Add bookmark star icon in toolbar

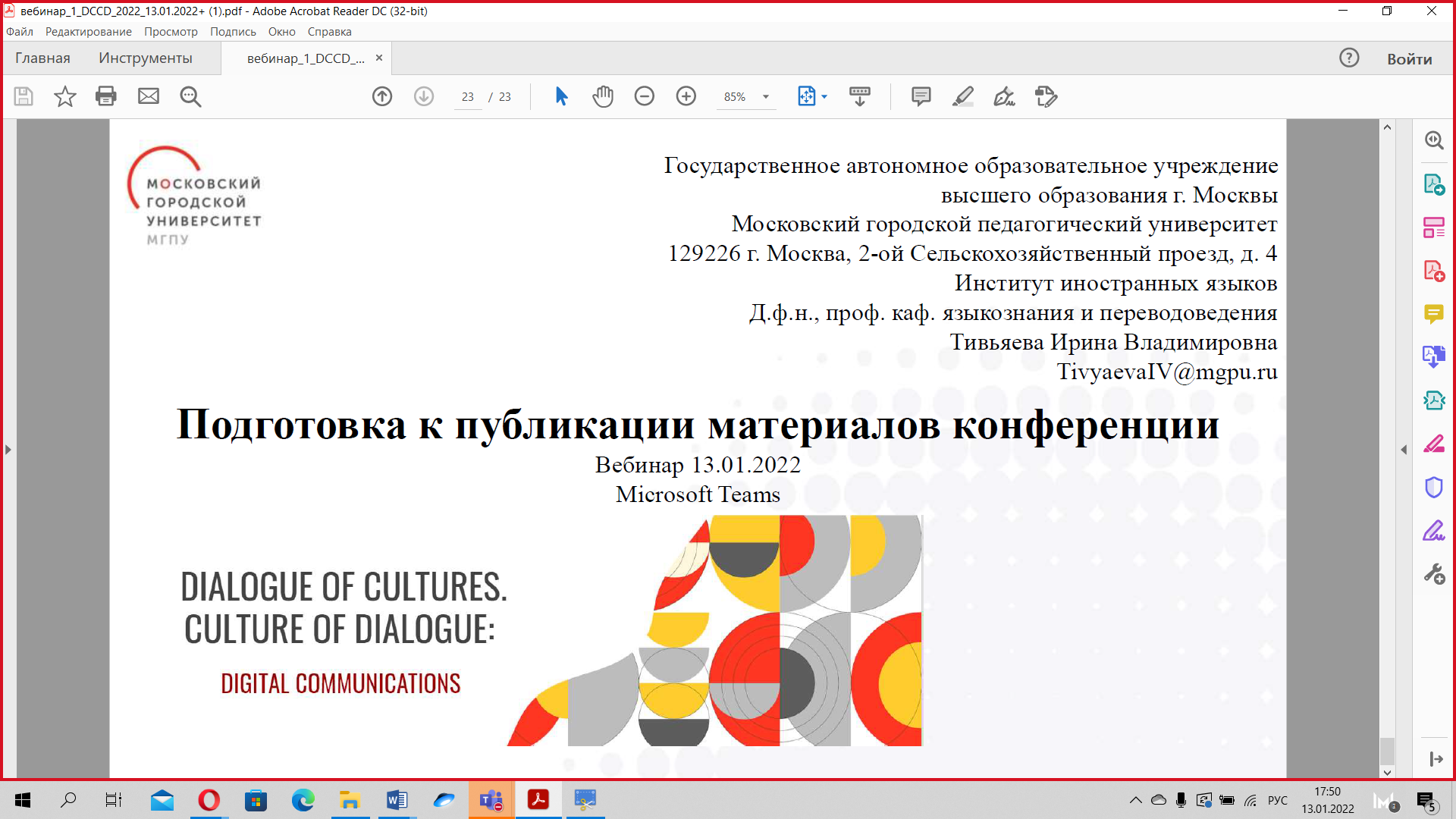tap(65, 96)
